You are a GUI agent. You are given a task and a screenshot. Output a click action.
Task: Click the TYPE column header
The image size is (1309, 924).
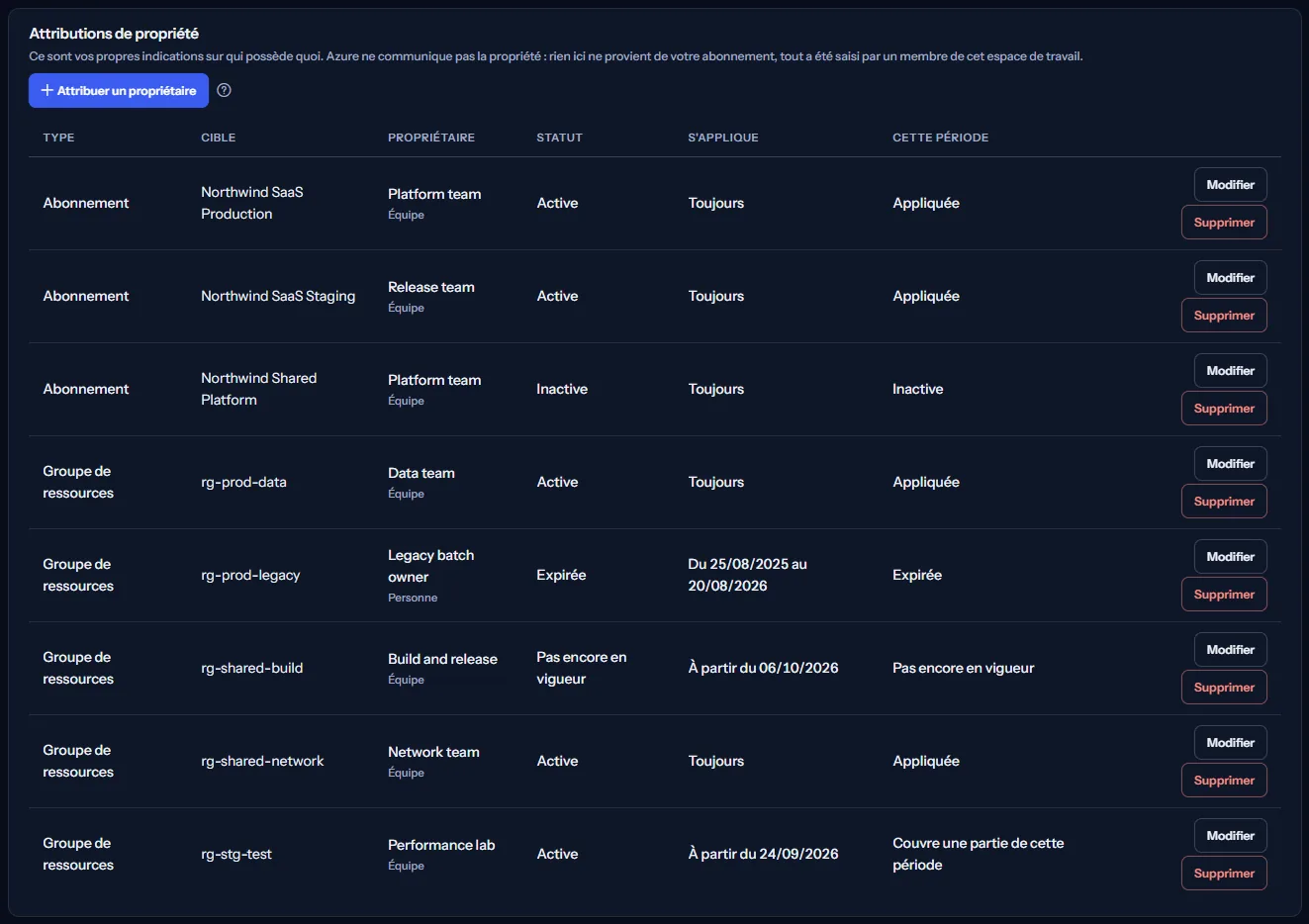pyautogui.click(x=58, y=138)
